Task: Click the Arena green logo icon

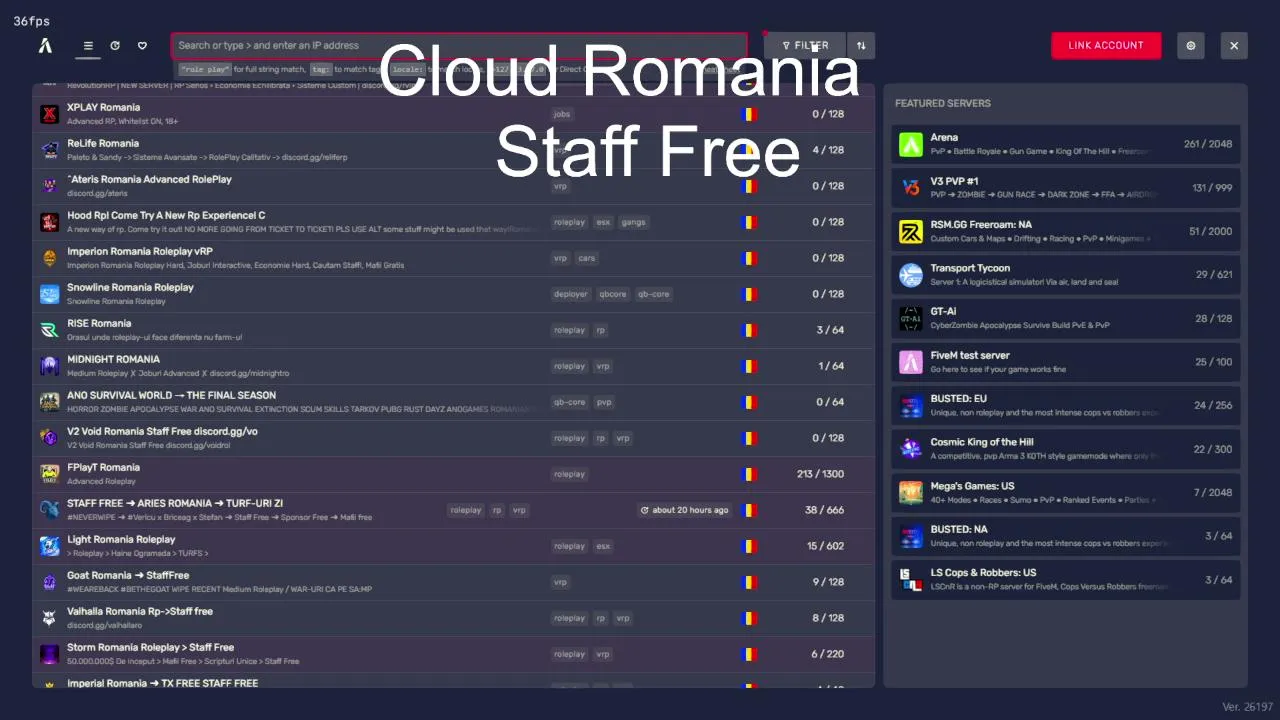Action: pos(910,145)
